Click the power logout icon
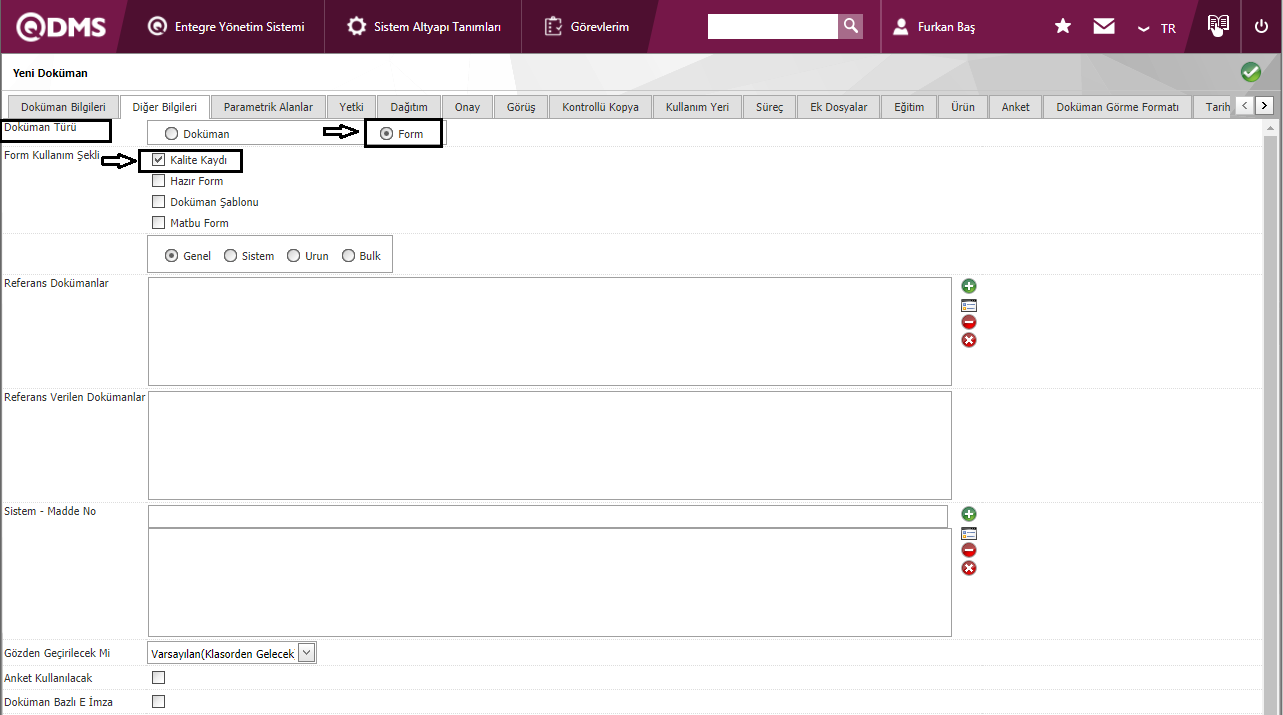This screenshot has height=715, width=1283. pos(1261,27)
